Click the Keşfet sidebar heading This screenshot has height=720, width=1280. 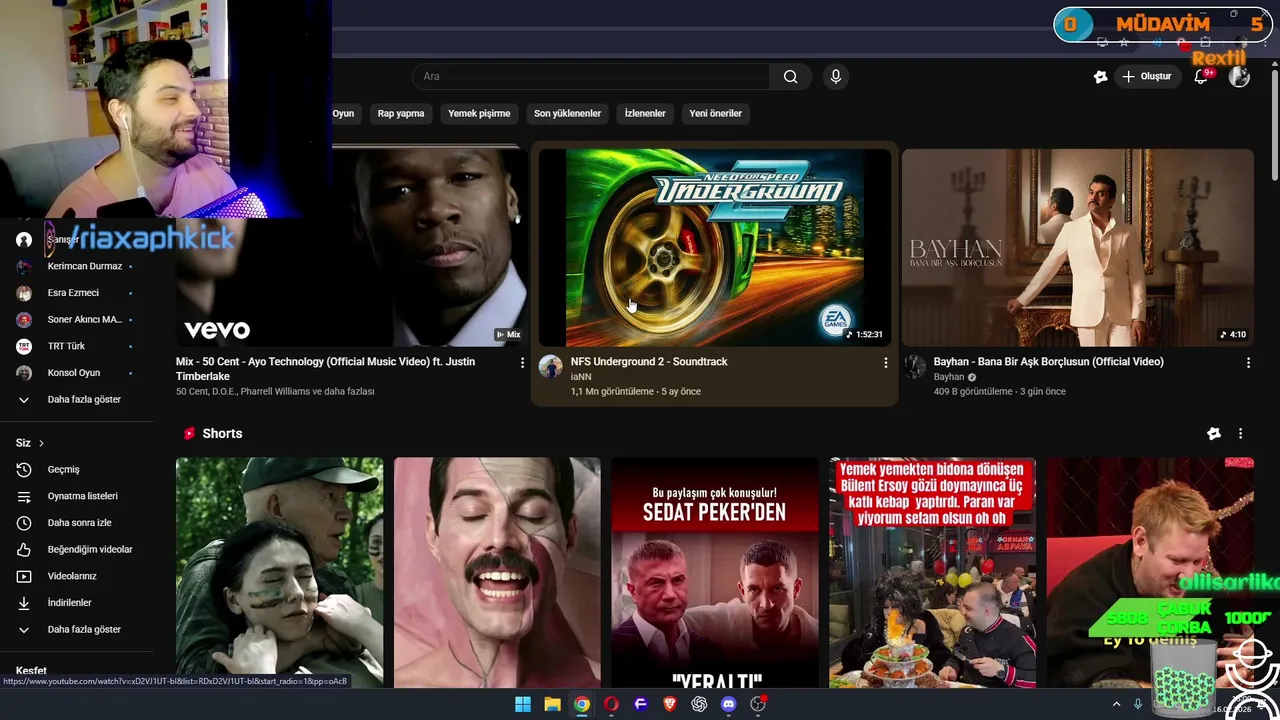[31, 671]
